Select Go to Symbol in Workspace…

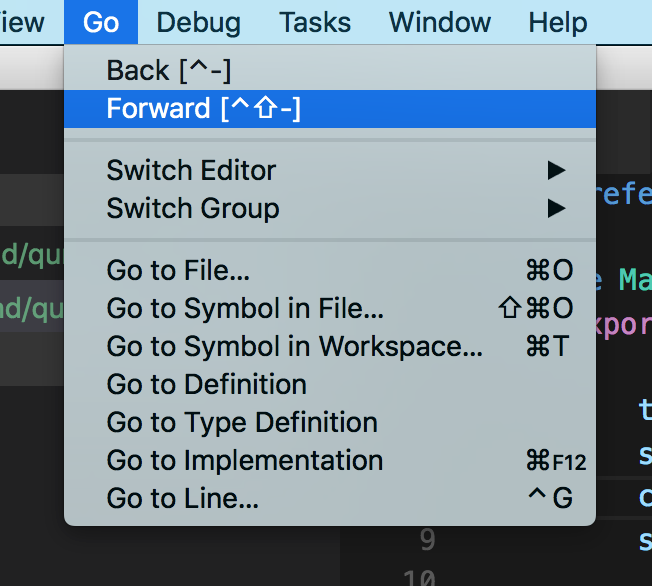tap(294, 346)
